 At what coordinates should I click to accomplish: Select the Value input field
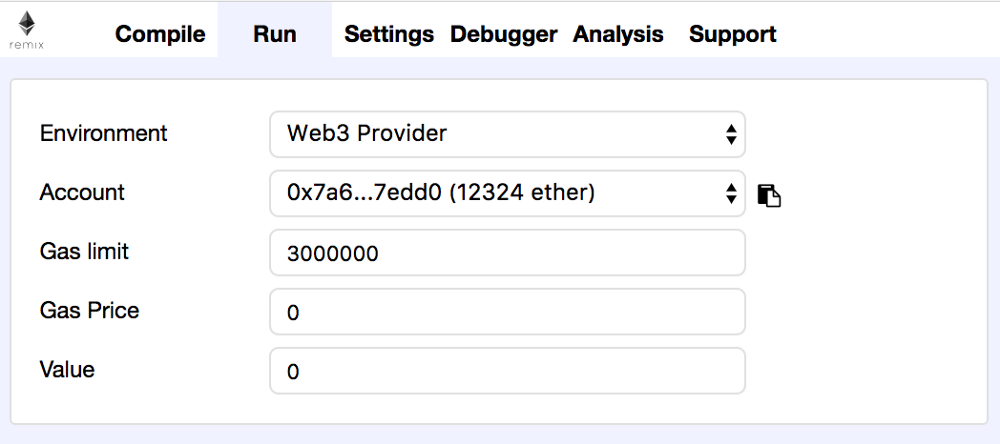point(507,371)
